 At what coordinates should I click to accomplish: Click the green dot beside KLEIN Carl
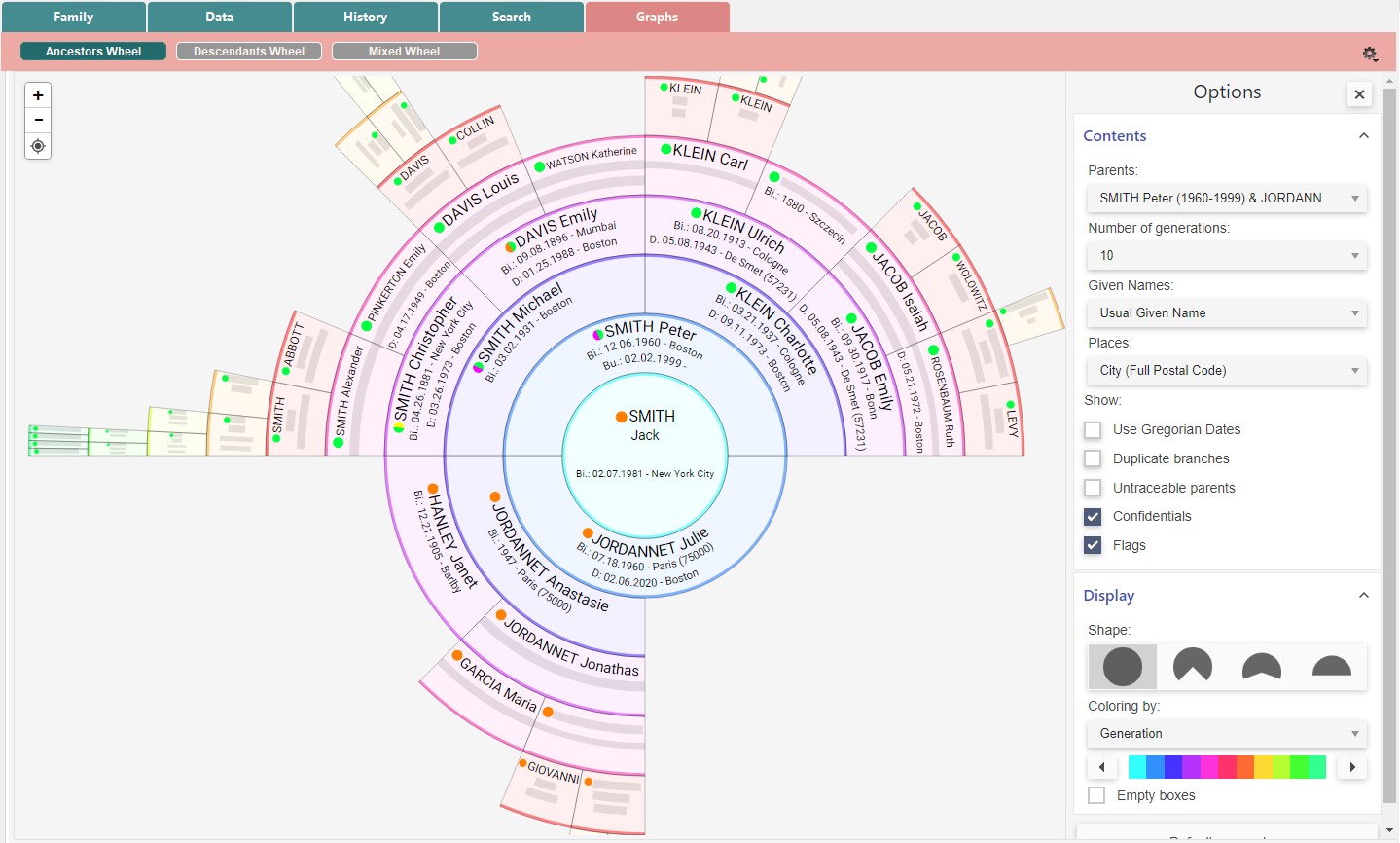665,149
